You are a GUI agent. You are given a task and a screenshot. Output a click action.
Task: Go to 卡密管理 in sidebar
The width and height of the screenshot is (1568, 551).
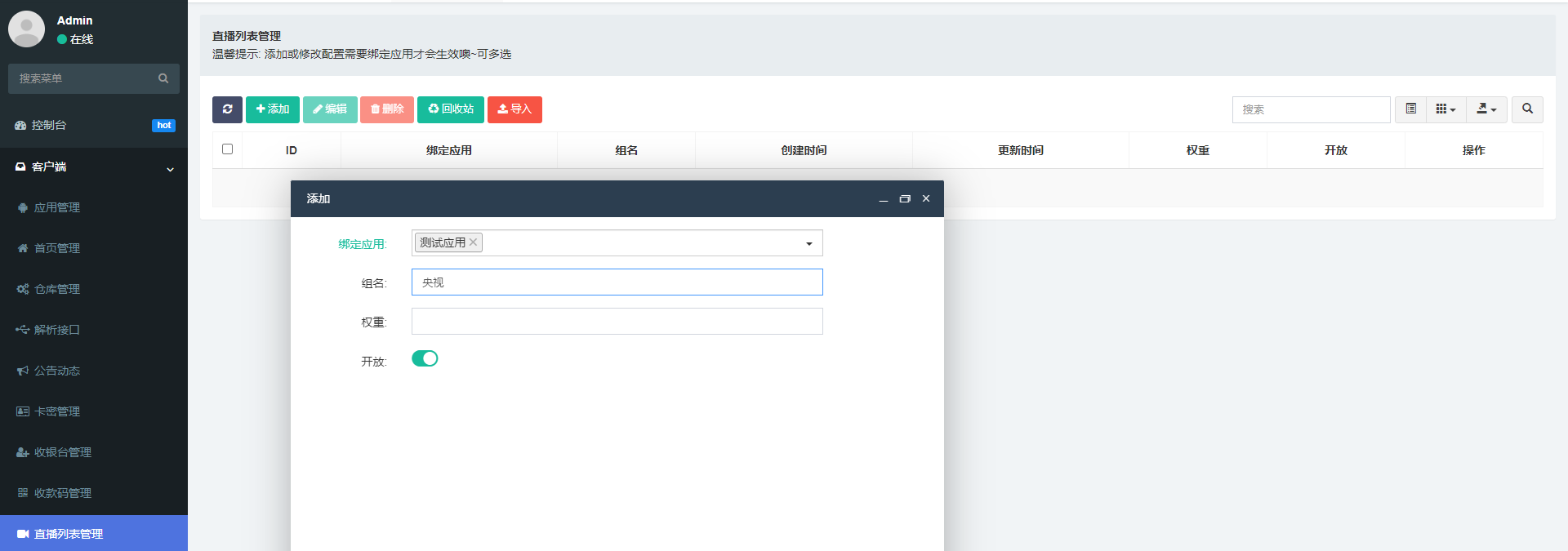click(57, 412)
